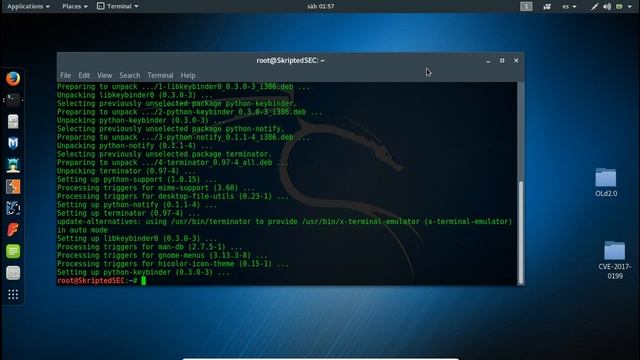Open Armitage dock icon

13,165
